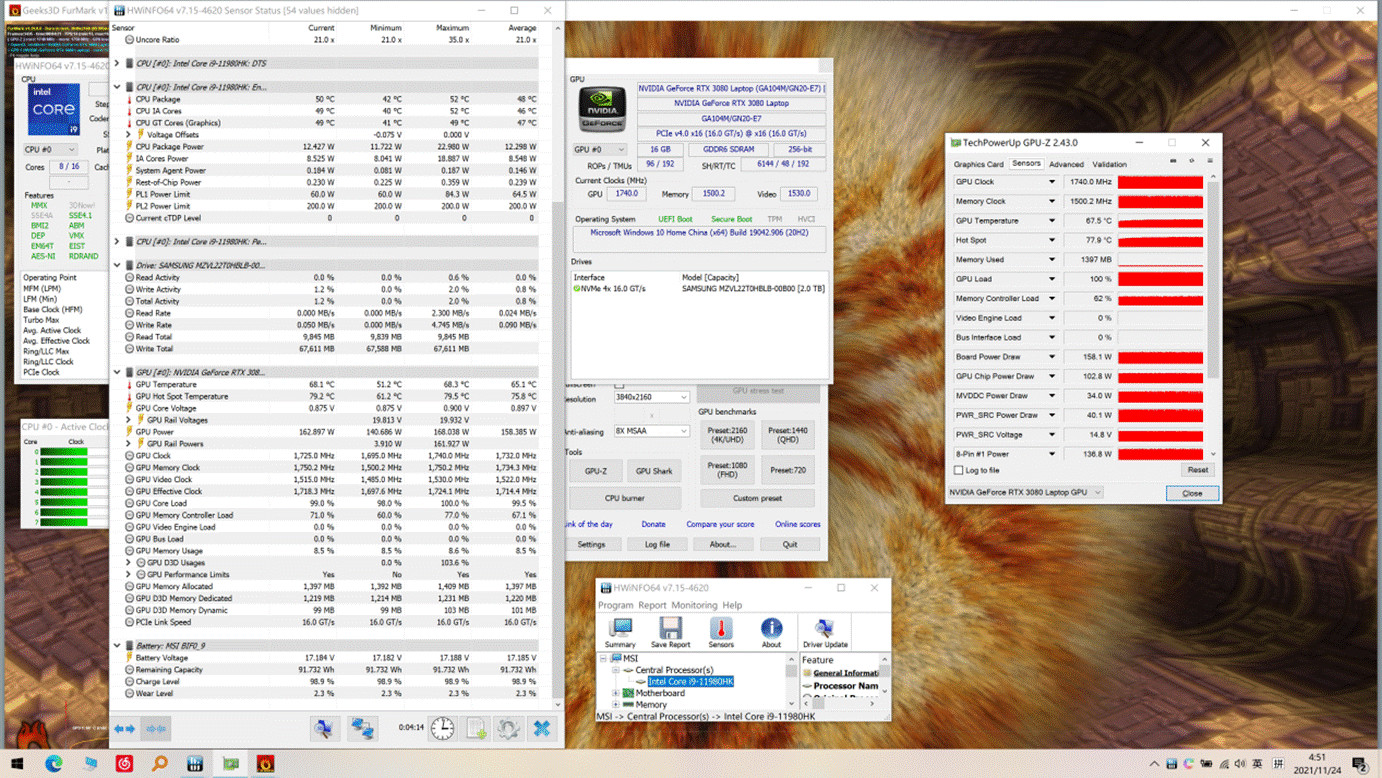This screenshot has height=778, width=1382.
Task: Launch Microsoft Edge from taskbar
Action: (x=54, y=764)
